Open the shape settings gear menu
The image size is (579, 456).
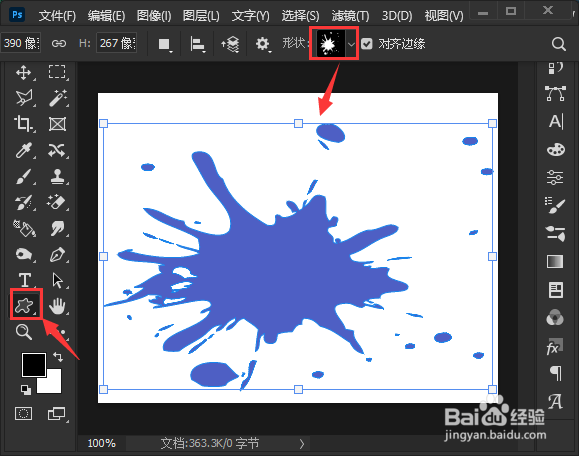point(263,44)
